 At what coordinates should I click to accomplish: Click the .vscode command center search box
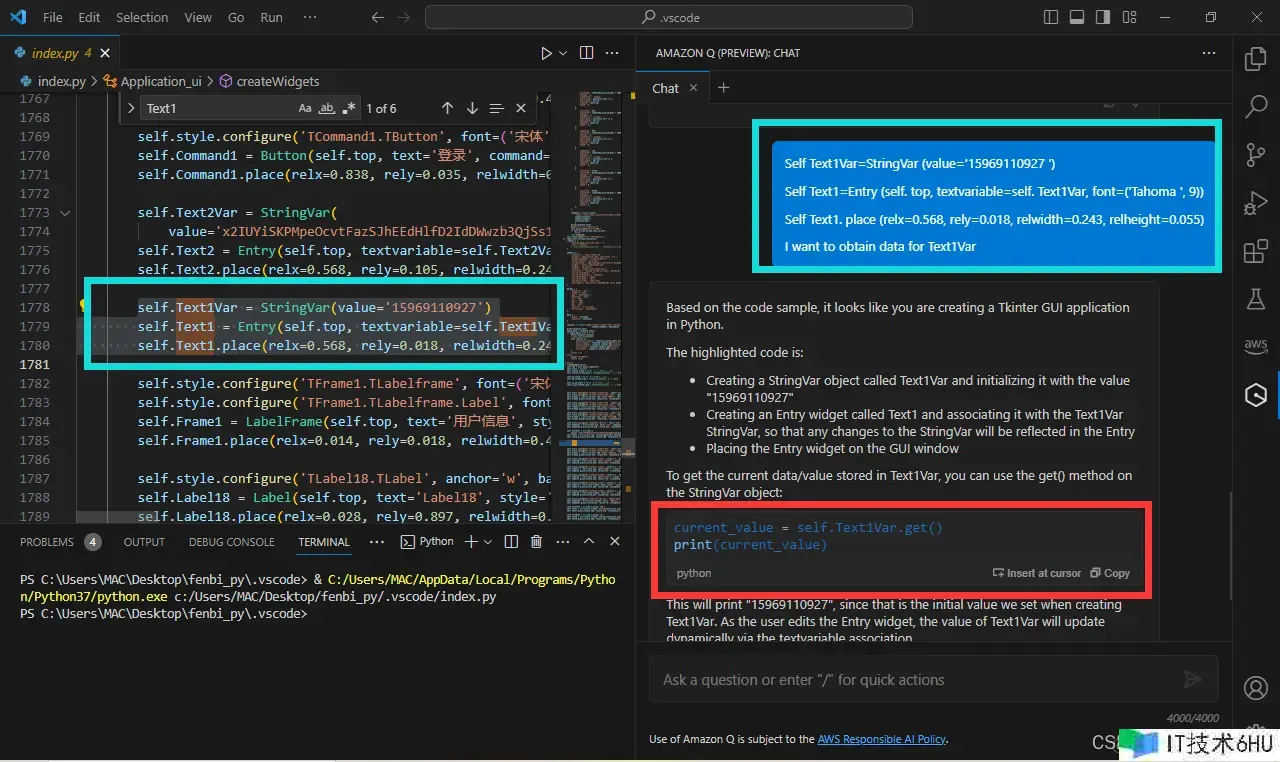click(669, 17)
